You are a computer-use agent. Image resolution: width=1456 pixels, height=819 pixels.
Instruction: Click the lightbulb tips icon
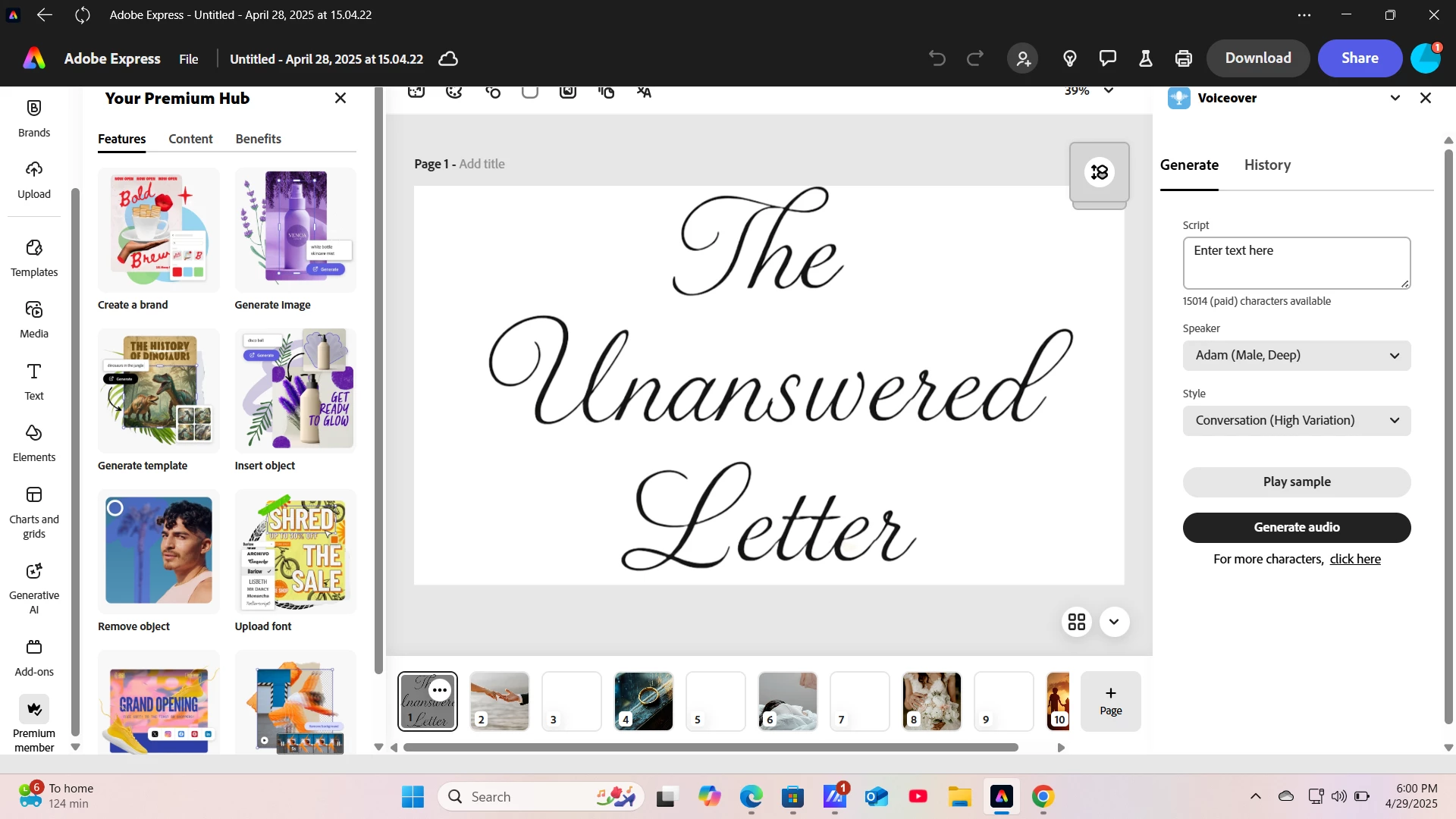click(x=1070, y=58)
